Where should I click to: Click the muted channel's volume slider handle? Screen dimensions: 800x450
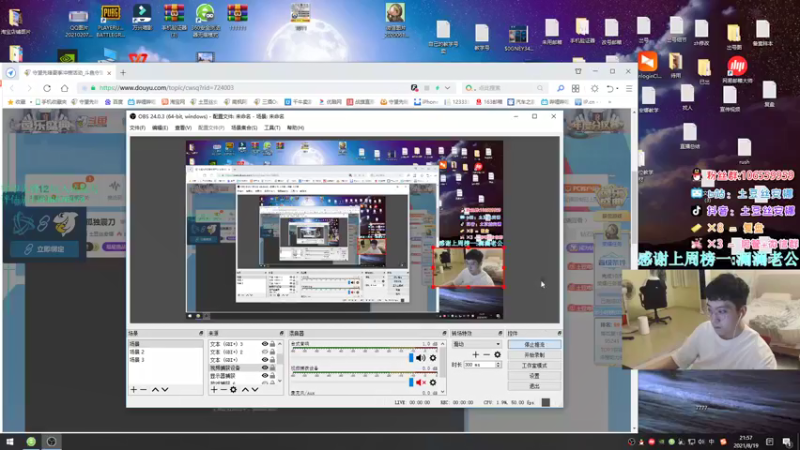click(x=411, y=382)
